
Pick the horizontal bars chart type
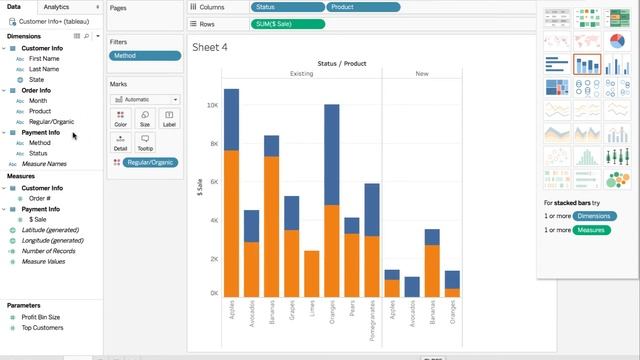click(557, 64)
